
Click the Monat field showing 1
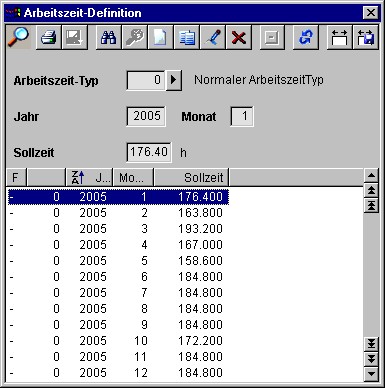[x=242, y=116]
